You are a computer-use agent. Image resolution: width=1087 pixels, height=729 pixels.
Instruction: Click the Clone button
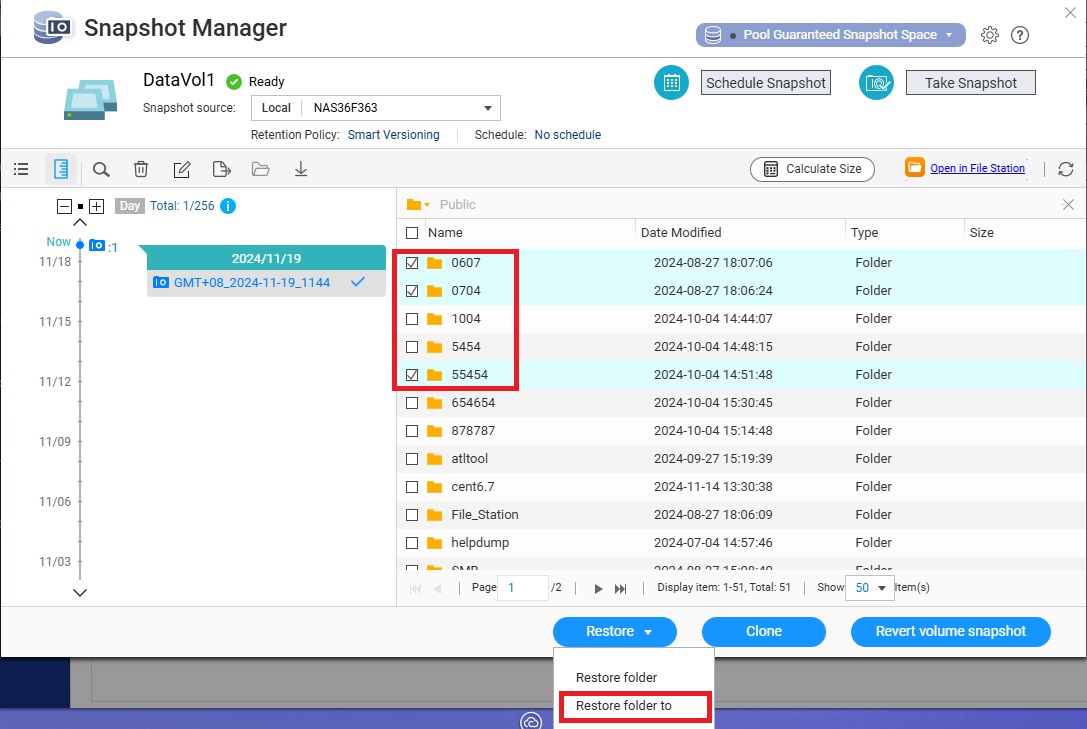(763, 631)
